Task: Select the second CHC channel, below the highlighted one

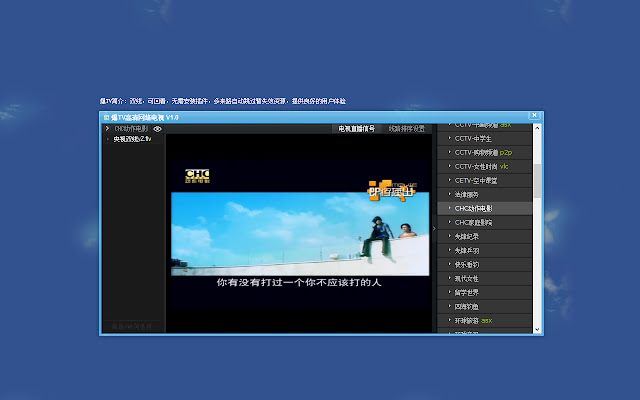Action: click(484, 222)
